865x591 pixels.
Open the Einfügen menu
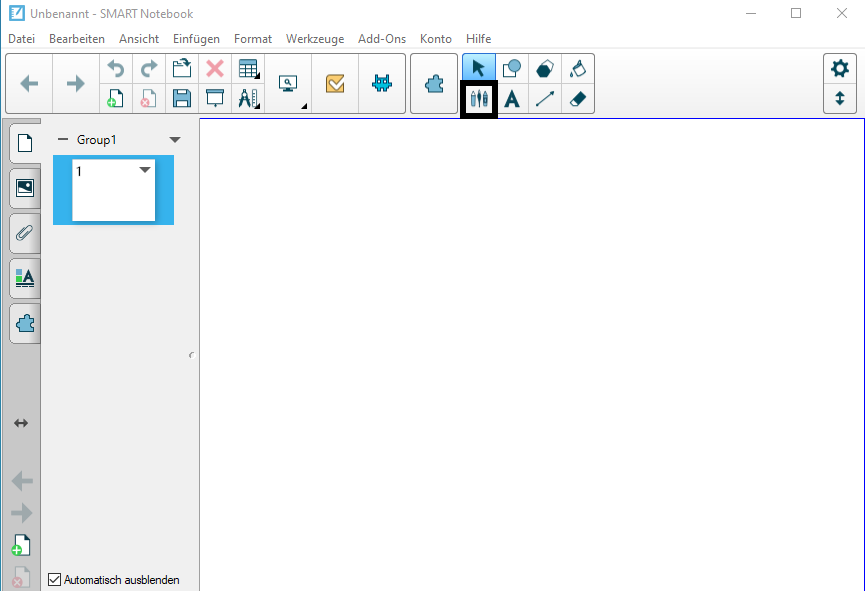pyautogui.click(x=196, y=39)
